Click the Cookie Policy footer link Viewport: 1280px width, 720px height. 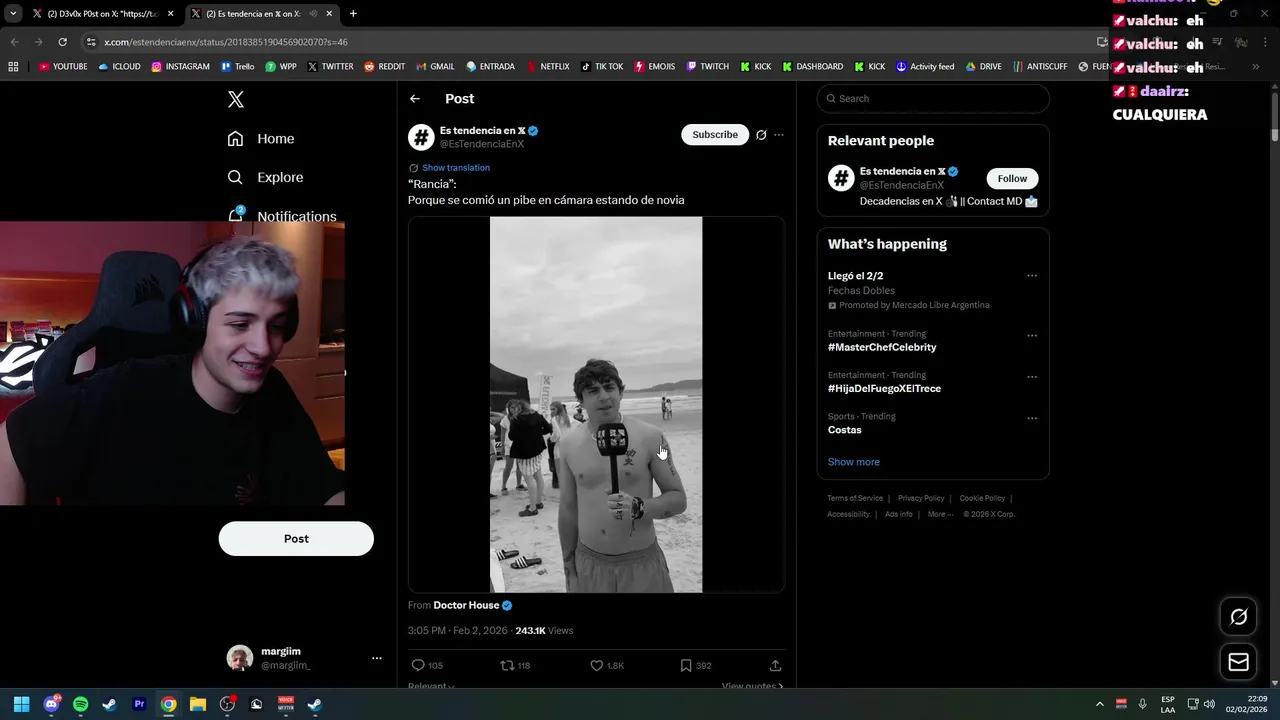[x=982, y=498]
